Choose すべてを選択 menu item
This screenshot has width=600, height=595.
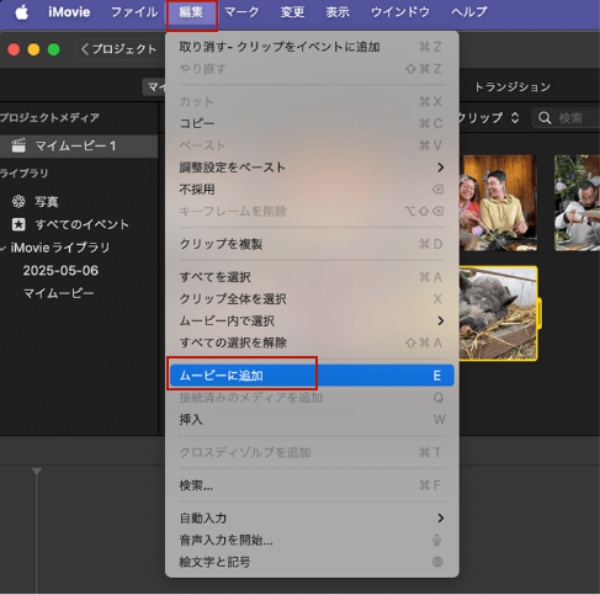pos(312,277)
